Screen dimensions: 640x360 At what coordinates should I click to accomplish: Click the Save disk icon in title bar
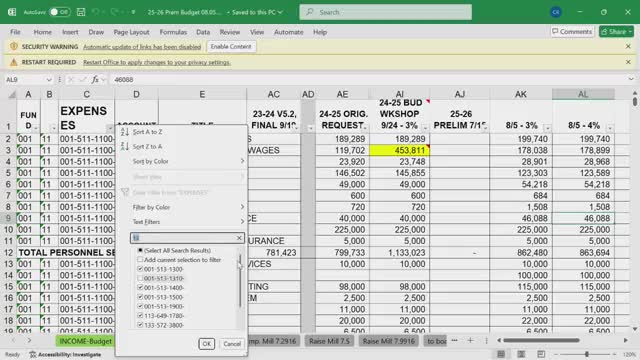click(81, 12)
